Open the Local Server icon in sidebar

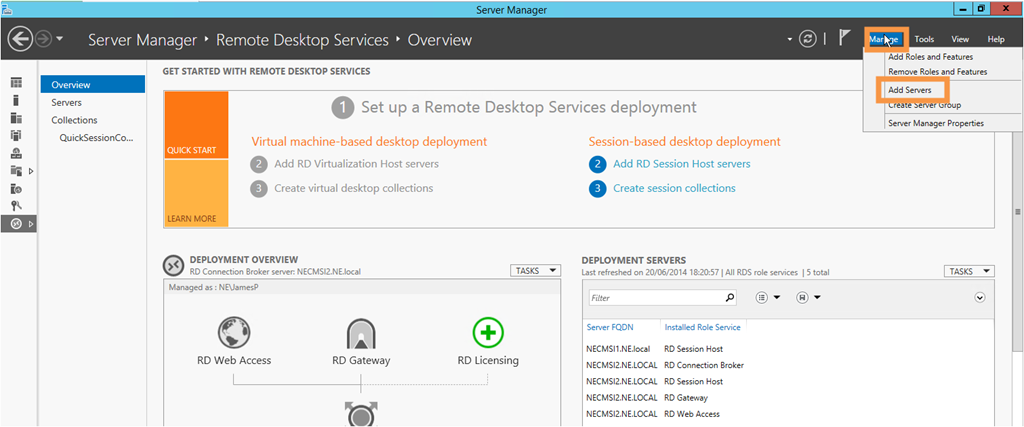click(16, 101)
